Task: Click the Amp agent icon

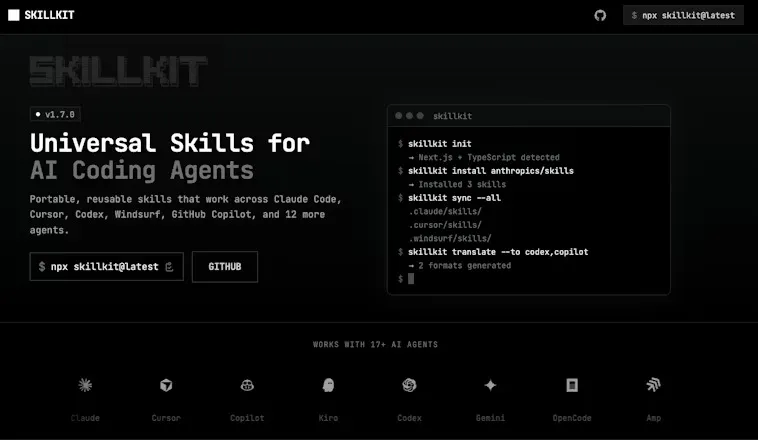Action: [x=653, y=385]
